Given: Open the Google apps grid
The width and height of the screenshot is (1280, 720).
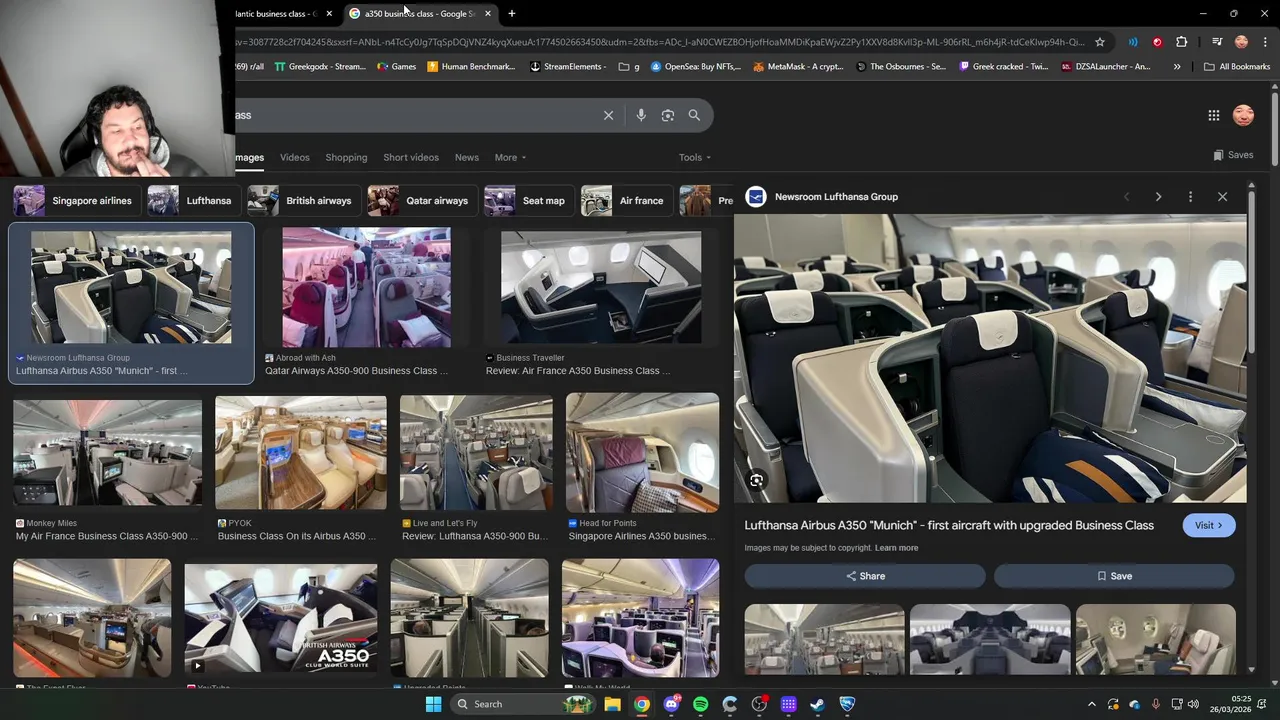Looking at the screenshot, I should click(x=1213, y=115).
